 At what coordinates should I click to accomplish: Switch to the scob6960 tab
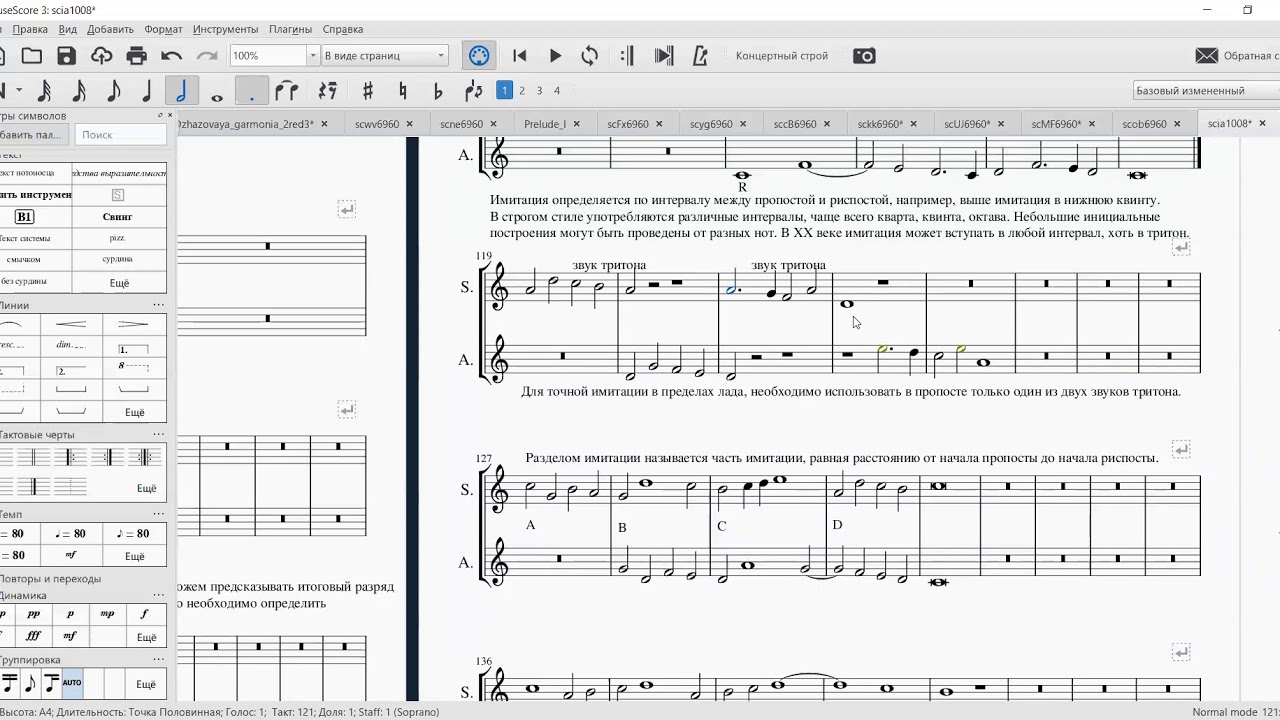1144,124
